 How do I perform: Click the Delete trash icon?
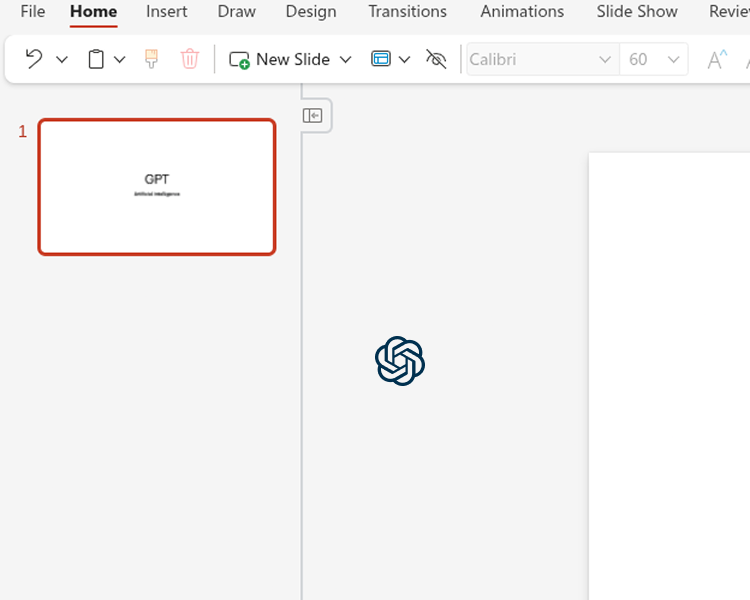pyautogui.click(x=189, y=59)
